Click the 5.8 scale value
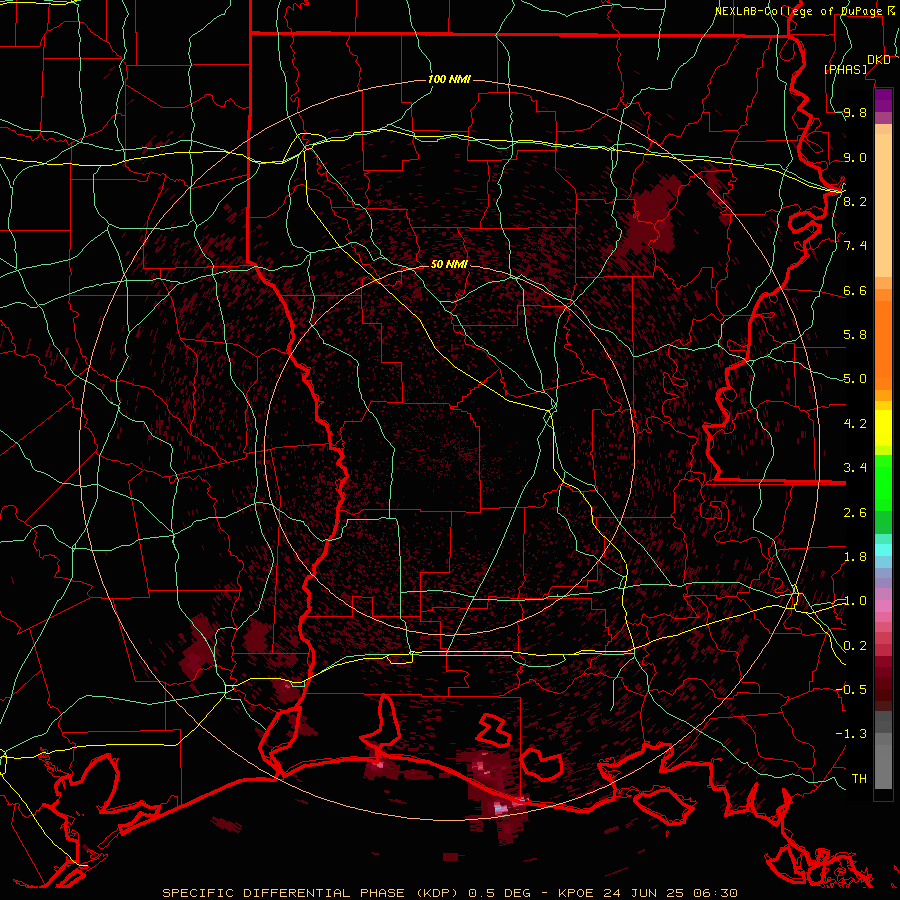Screen dimensions: 900x900 pyautogui.click(x=855, y=335)
